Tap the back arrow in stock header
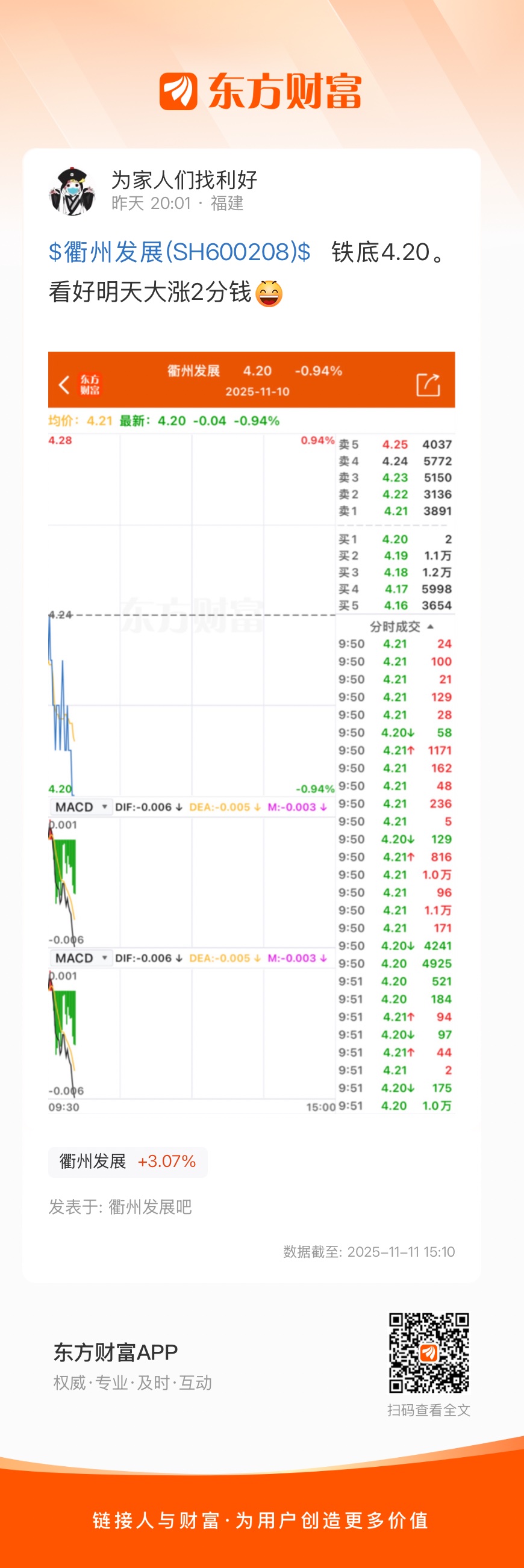Viewport: 524px width, 1568px height. (x=64, y=384)
